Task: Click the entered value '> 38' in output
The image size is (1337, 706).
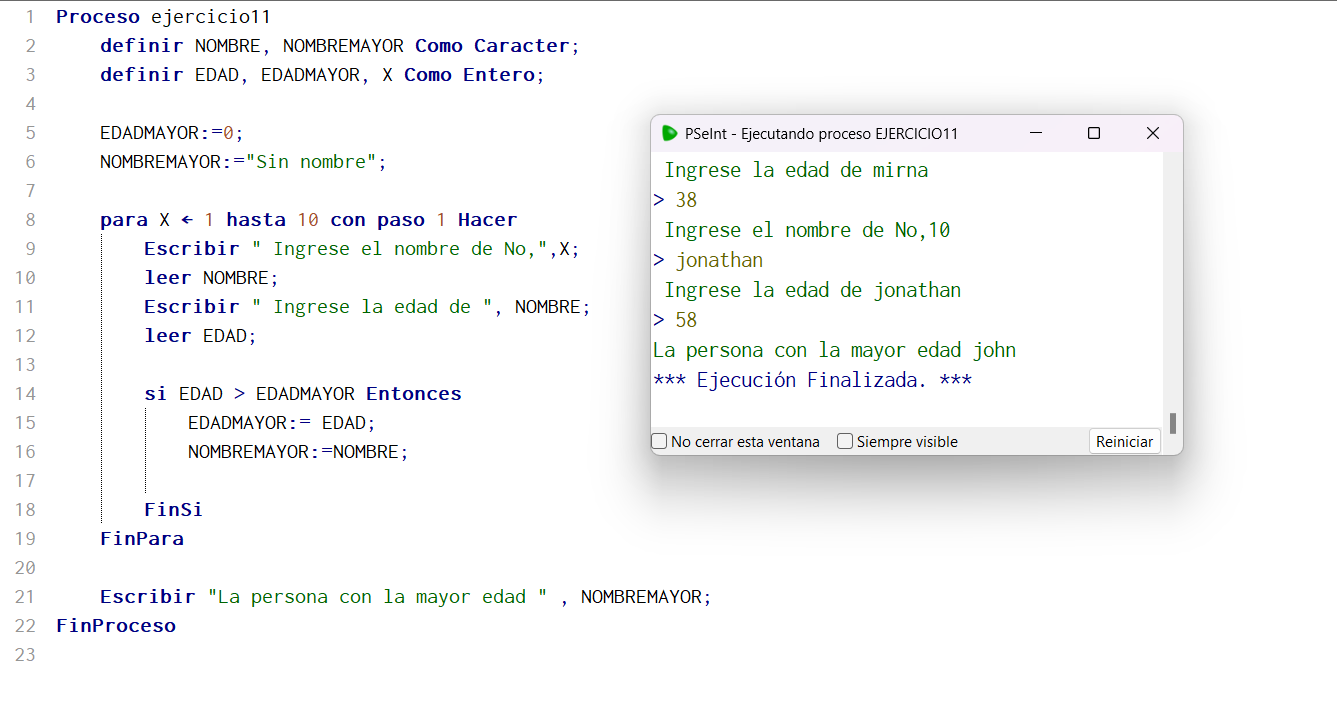Action: 675,200
